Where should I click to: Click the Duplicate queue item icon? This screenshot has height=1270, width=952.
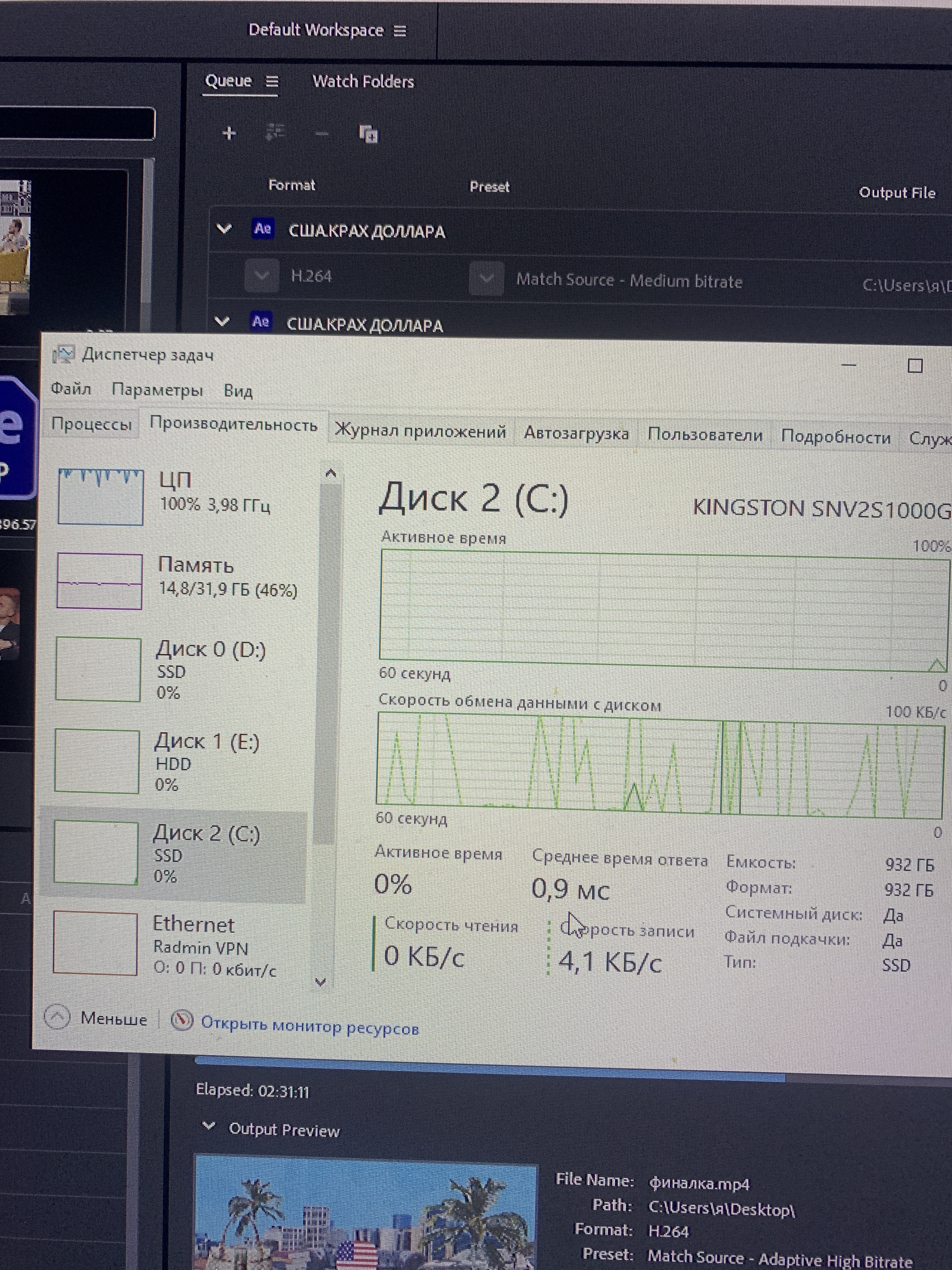368,135
